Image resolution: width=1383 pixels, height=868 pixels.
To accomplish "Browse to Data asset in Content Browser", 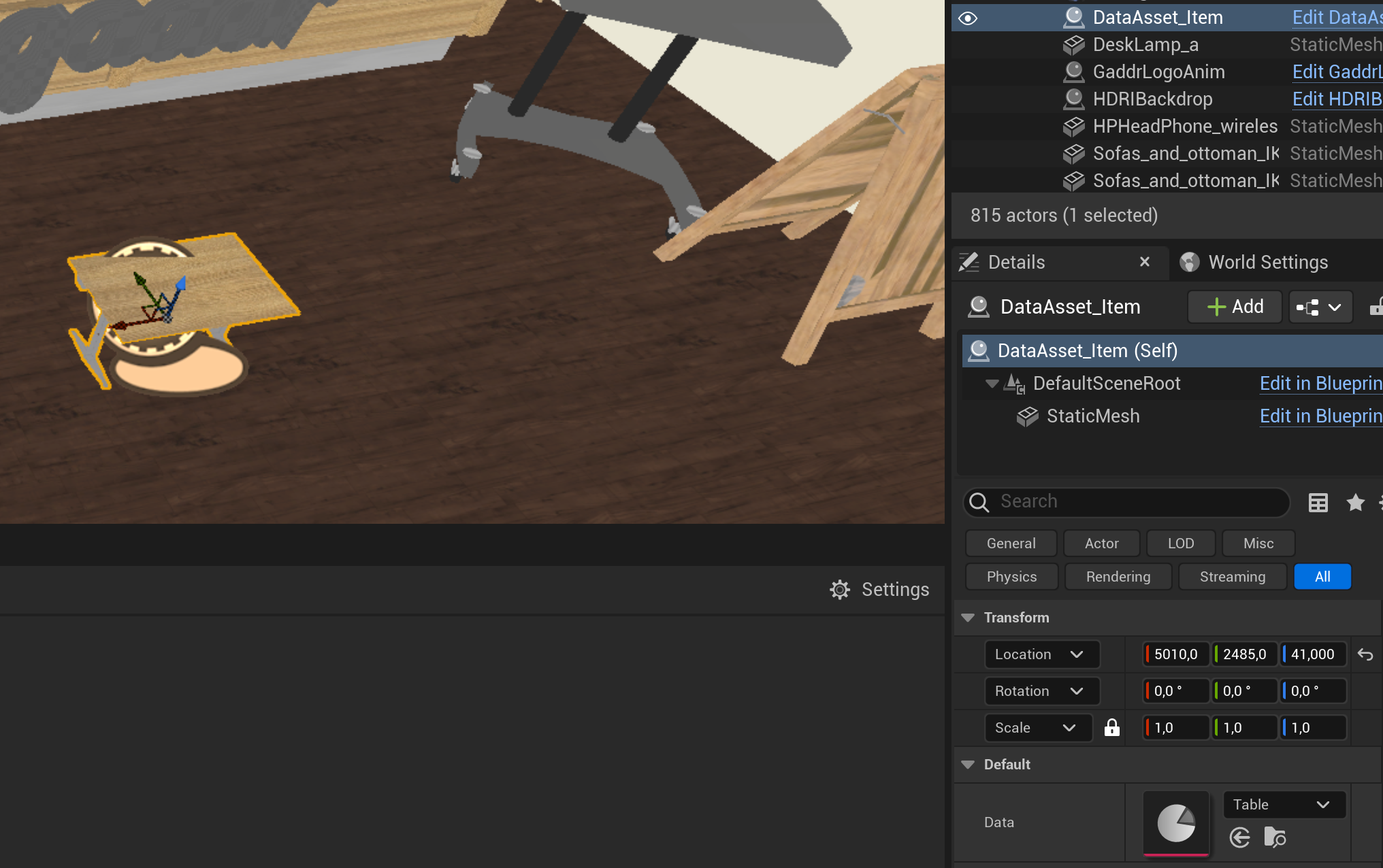I will pyautogui.click(x=1274, y=837).
